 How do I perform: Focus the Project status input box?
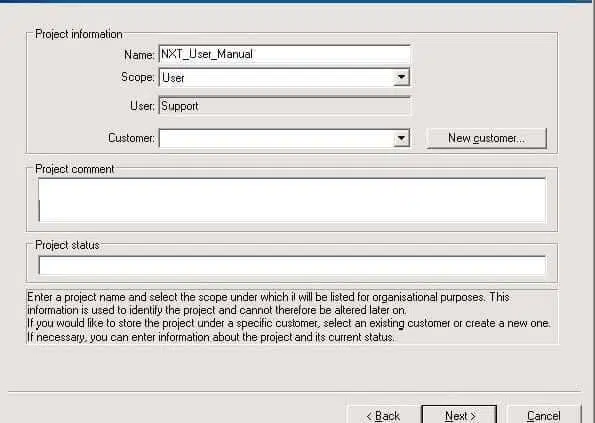(292, 265)
